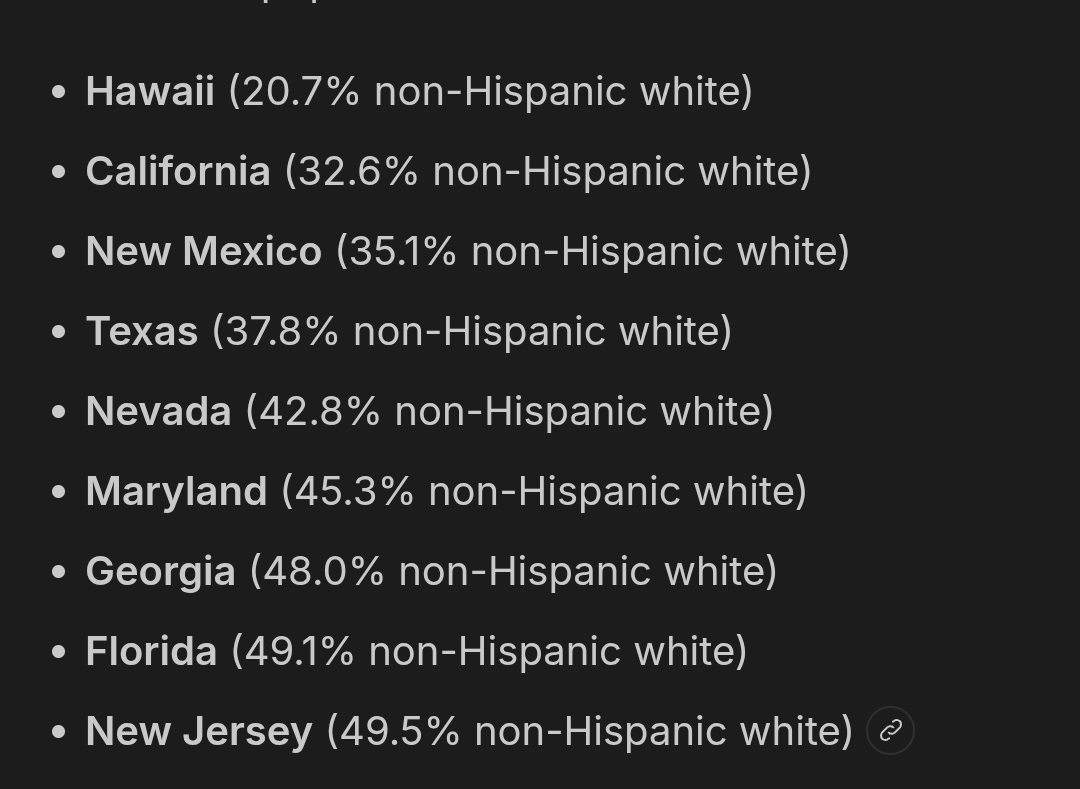Click the 49.1% percentage for Florida

300,651
